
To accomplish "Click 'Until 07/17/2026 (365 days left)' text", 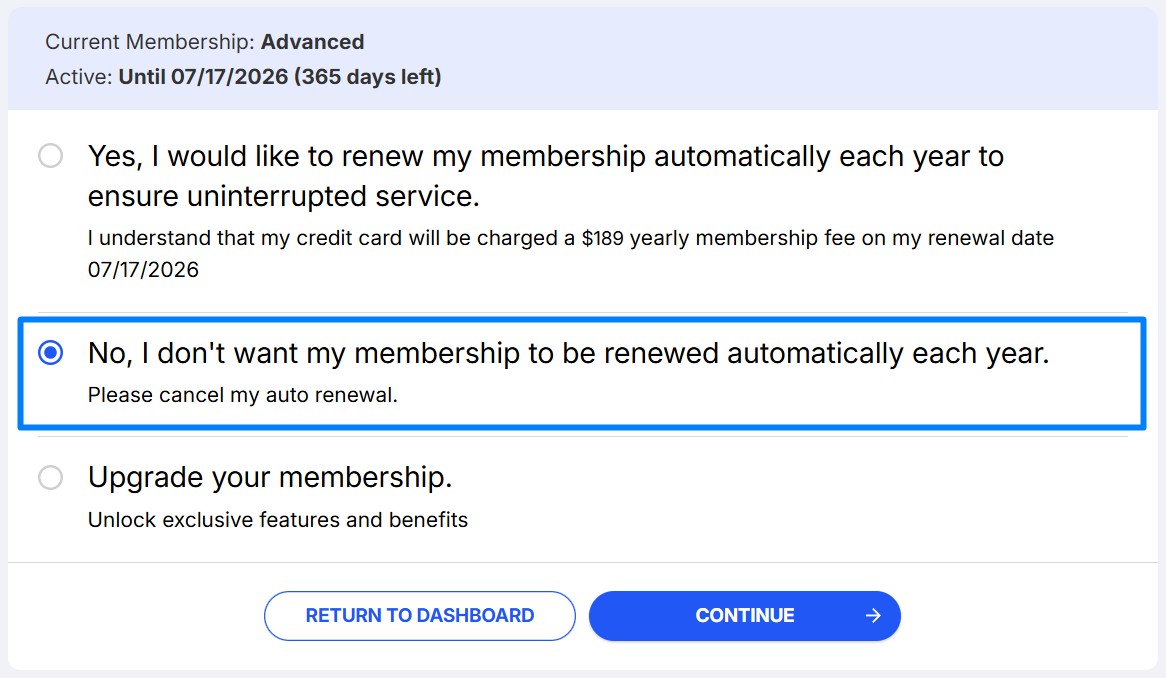I will 280,77.
